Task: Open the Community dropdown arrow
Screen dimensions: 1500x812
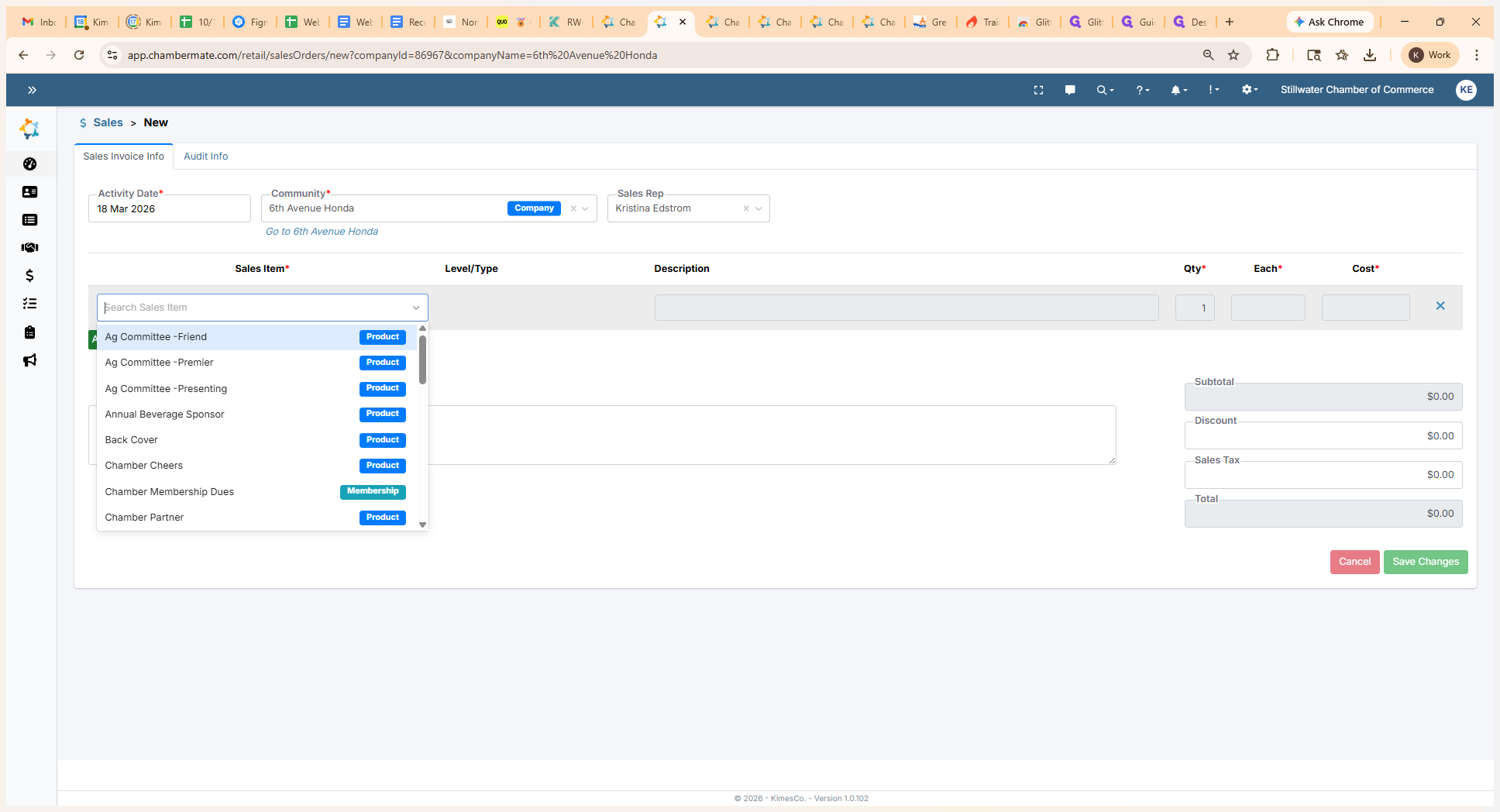Action: [586, 208]
